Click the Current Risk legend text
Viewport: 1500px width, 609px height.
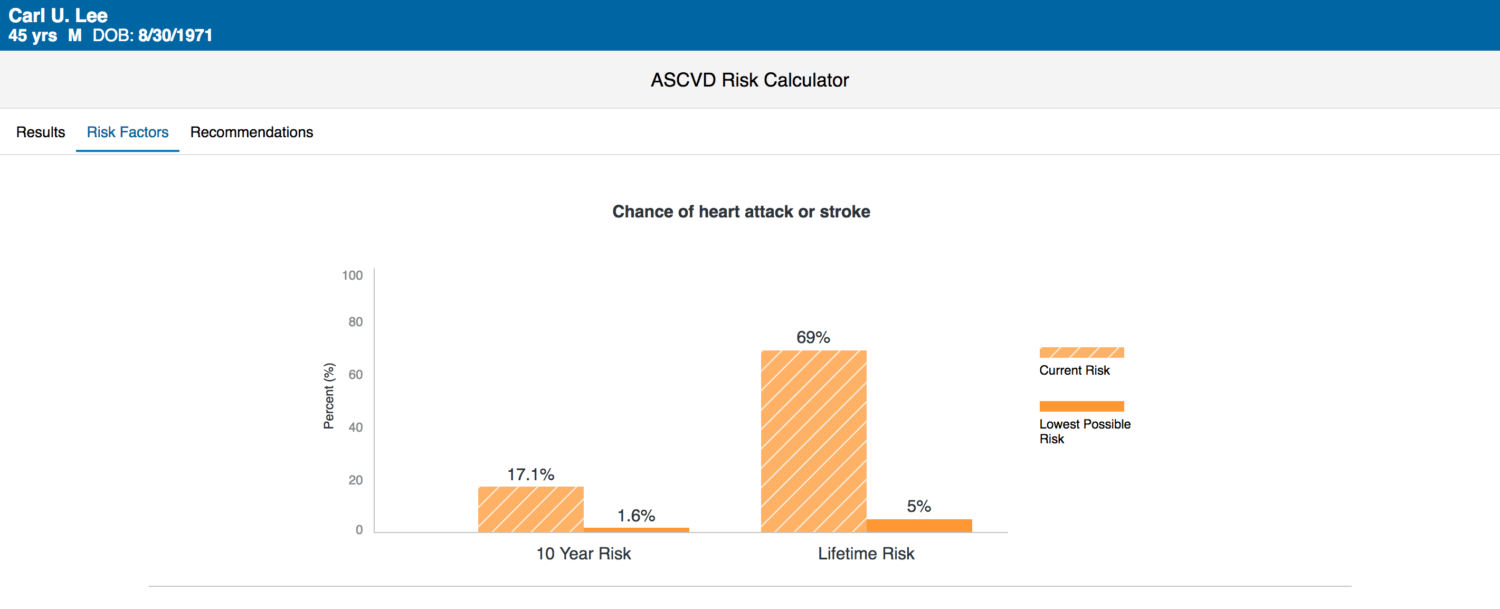[1076, 368]
